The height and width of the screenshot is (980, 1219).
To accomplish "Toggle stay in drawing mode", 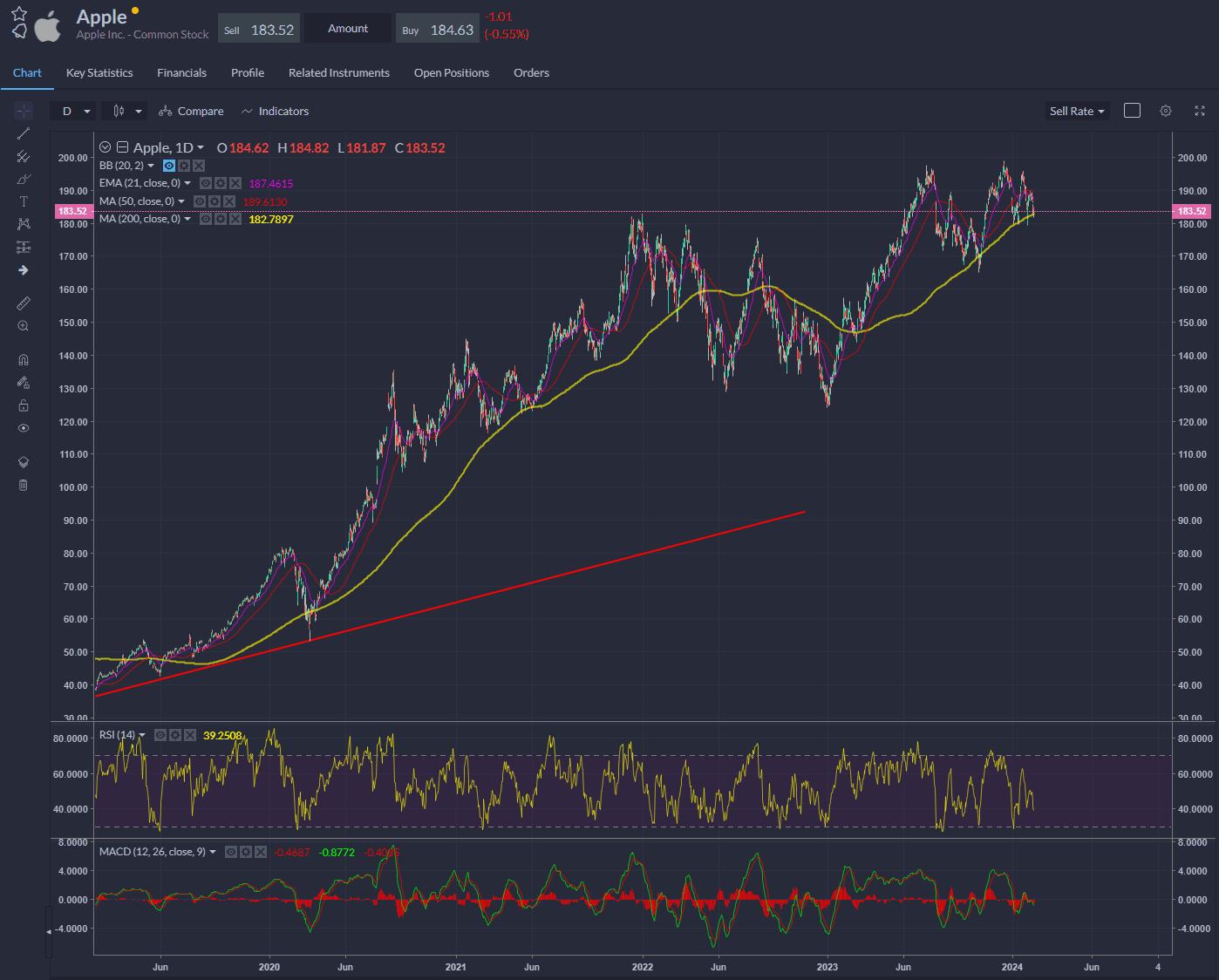I will coord(24,382).
